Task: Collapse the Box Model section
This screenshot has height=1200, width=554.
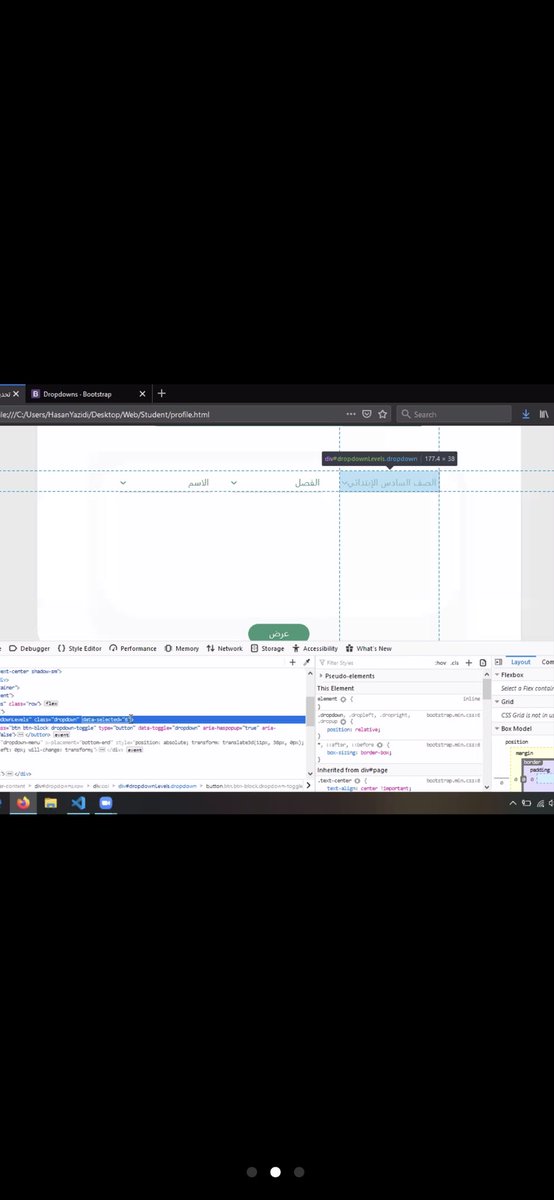Action: click(x=515, y=729)
